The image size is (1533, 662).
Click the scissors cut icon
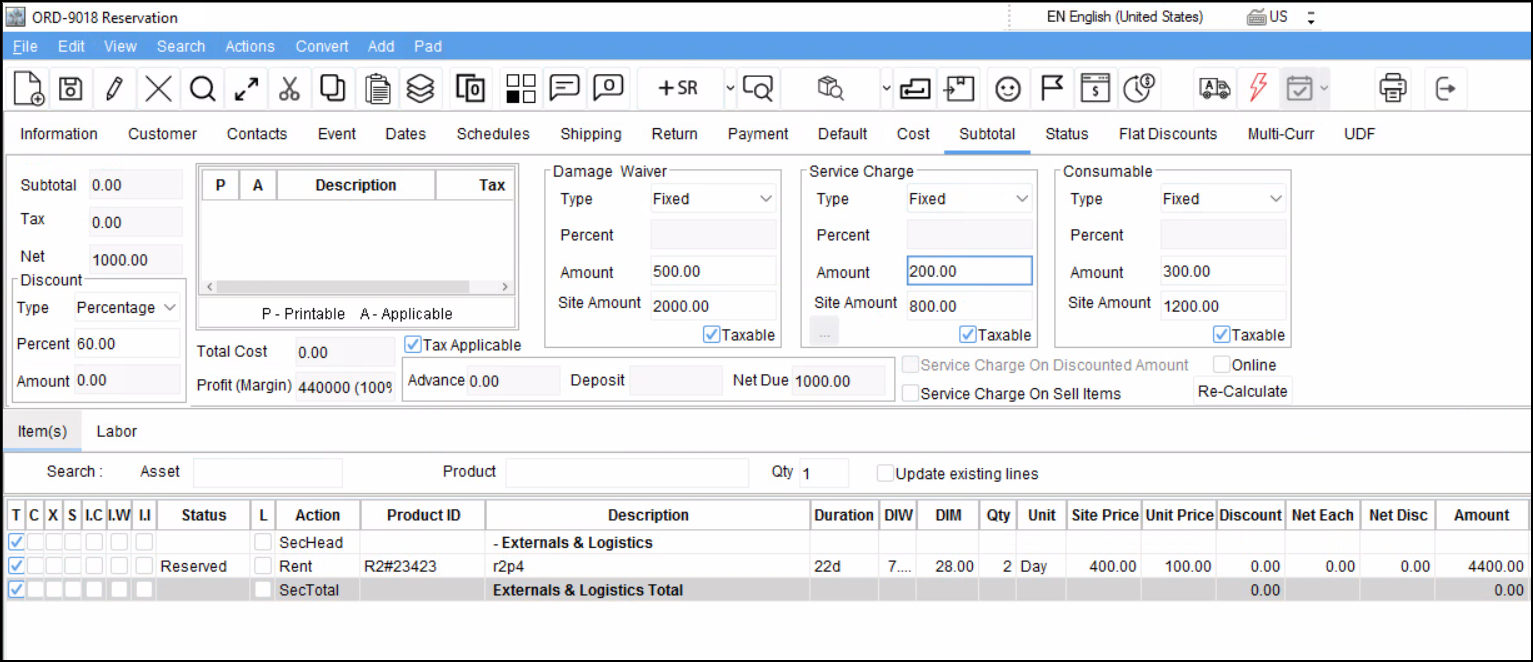[290, 88]
